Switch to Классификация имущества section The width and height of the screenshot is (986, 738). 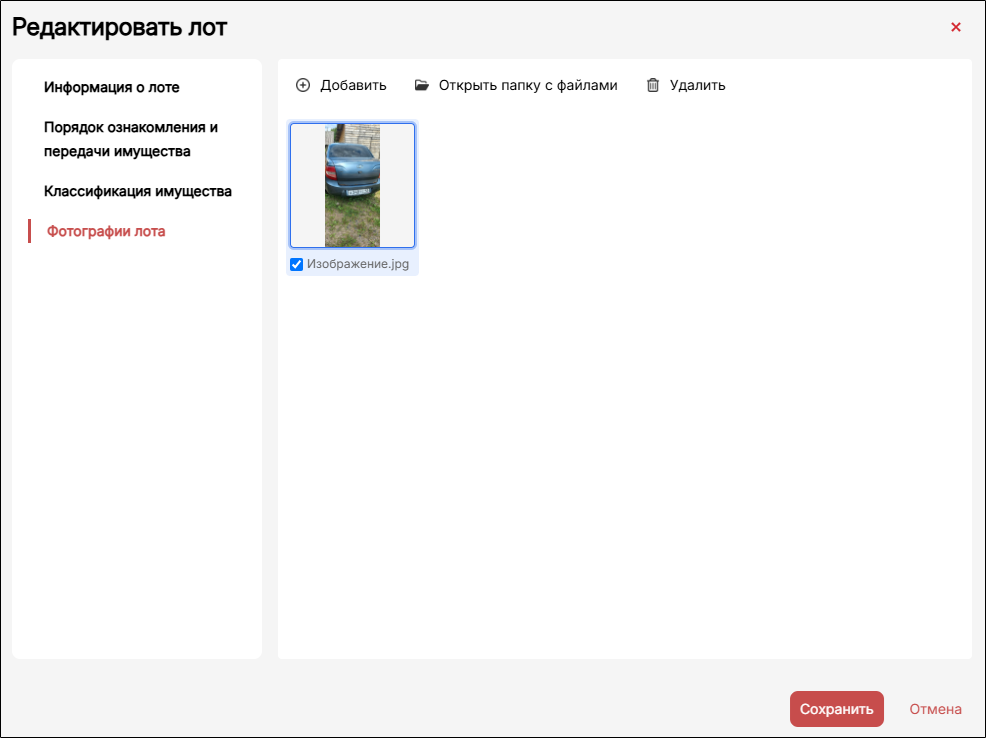click(138, 191)
